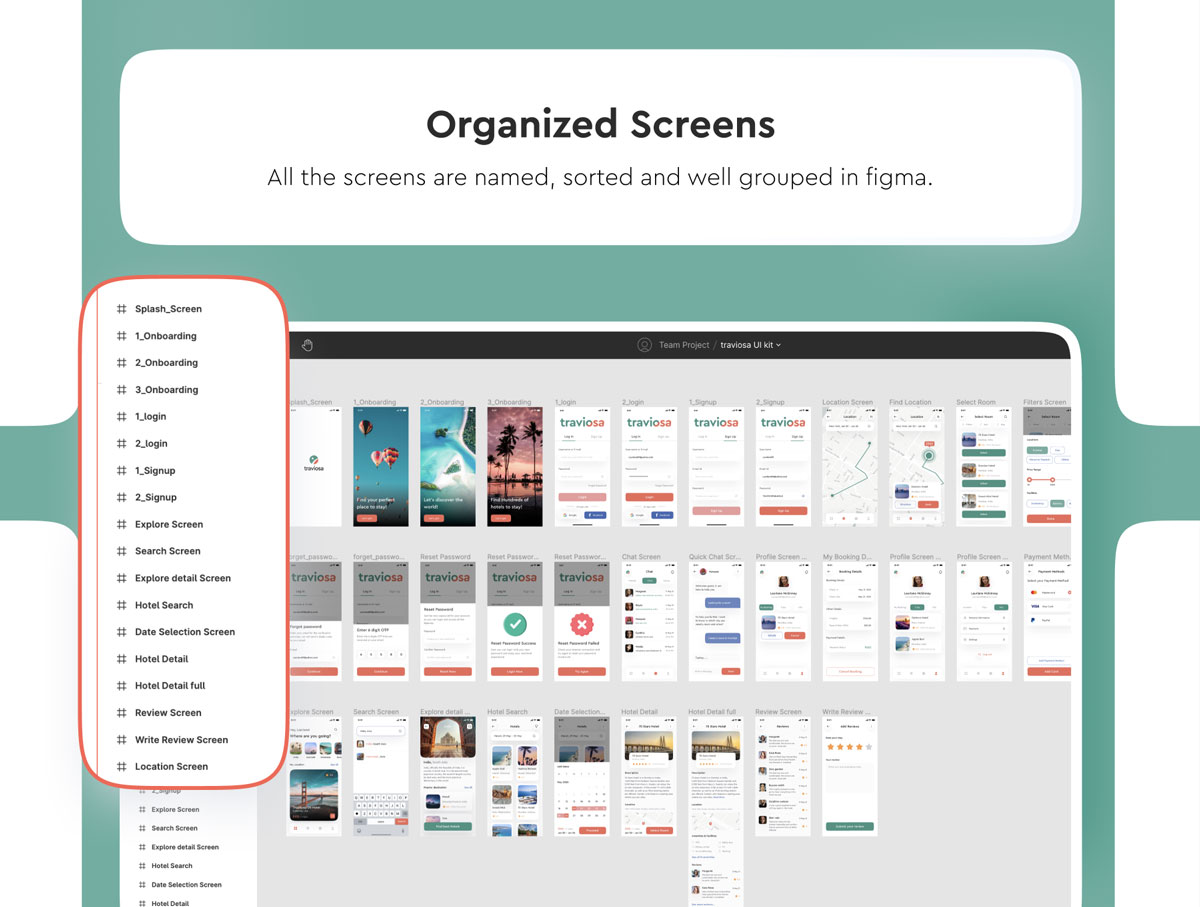Select the Review Screen frame on canvas
This screenshot has width=1200, height=907.
(x=783, y=777)
